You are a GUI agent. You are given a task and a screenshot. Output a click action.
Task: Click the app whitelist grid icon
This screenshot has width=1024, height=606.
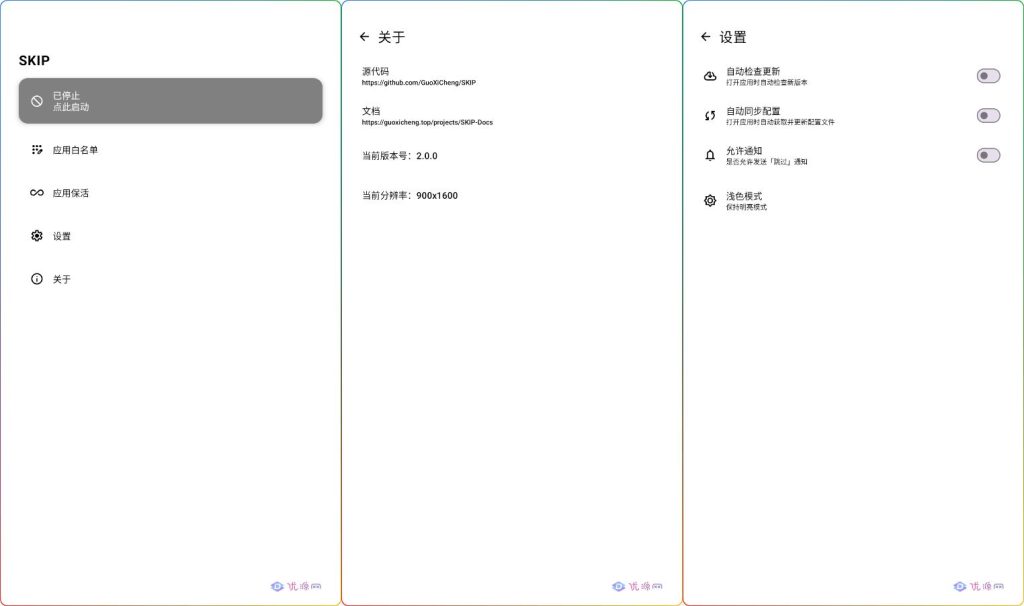click(37, 150)
